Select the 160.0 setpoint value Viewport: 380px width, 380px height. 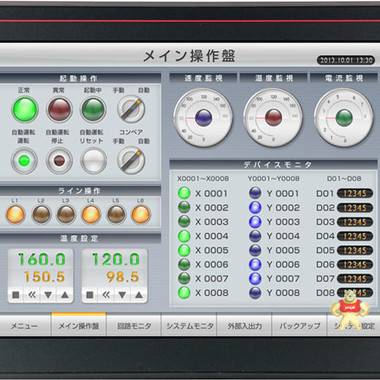click(x=42, y=259)
